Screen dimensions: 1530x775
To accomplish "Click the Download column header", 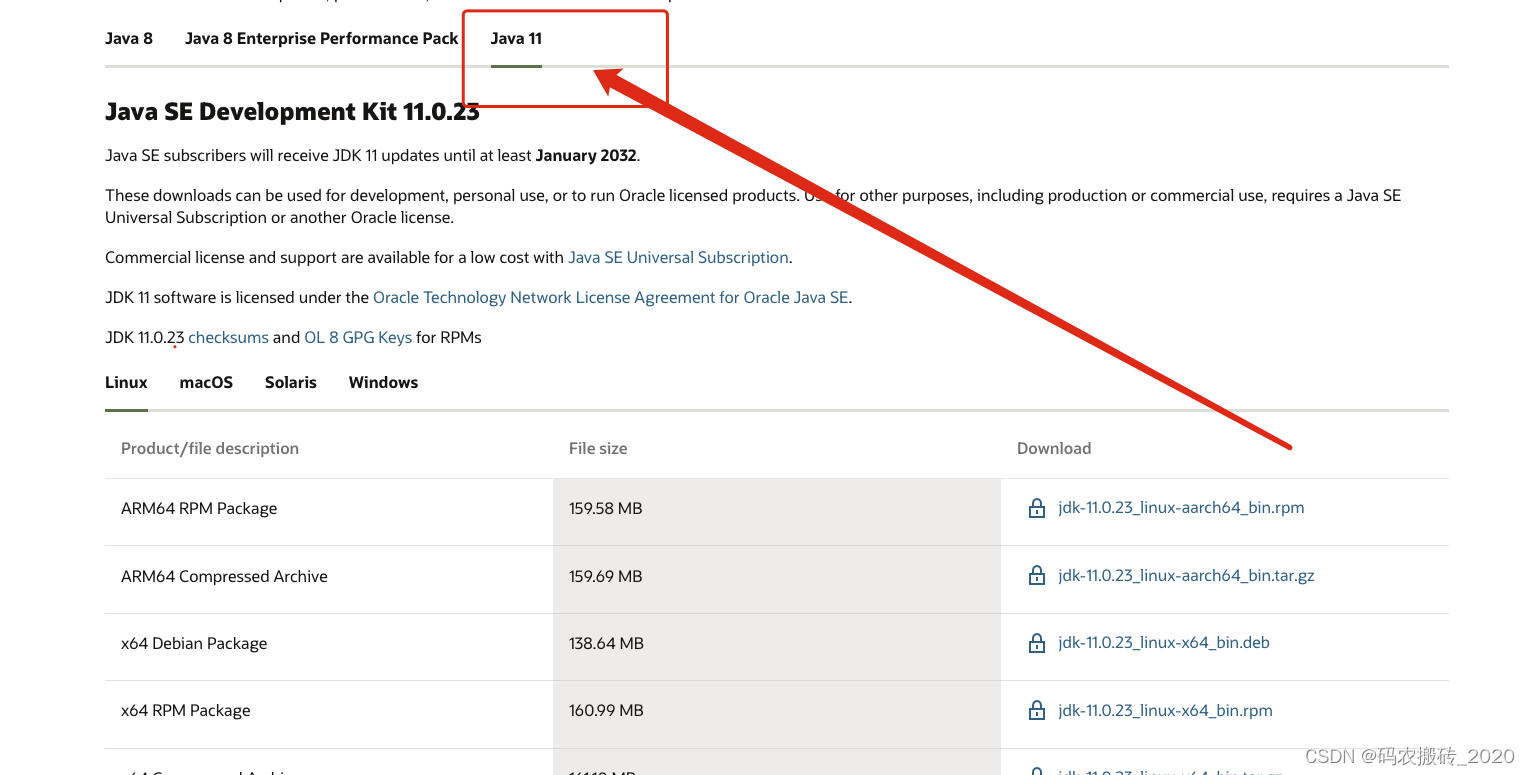I will click(x=1054, y=448).
